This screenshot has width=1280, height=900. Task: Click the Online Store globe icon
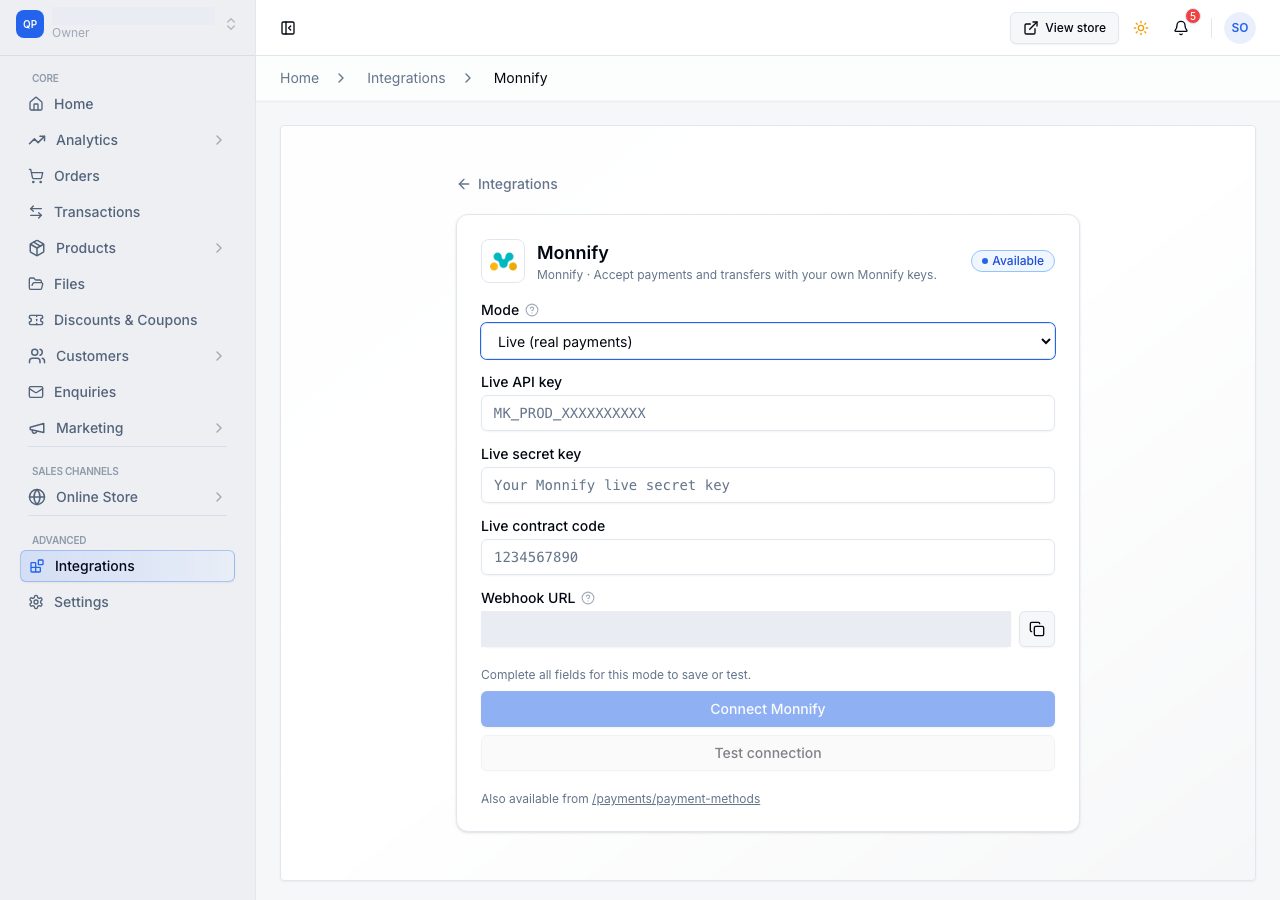[x=37, y=497]
